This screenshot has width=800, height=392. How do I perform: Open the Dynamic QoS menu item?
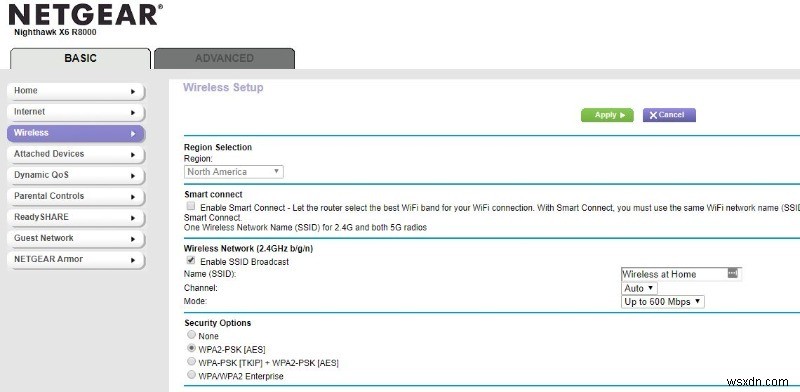pos(76,175)
